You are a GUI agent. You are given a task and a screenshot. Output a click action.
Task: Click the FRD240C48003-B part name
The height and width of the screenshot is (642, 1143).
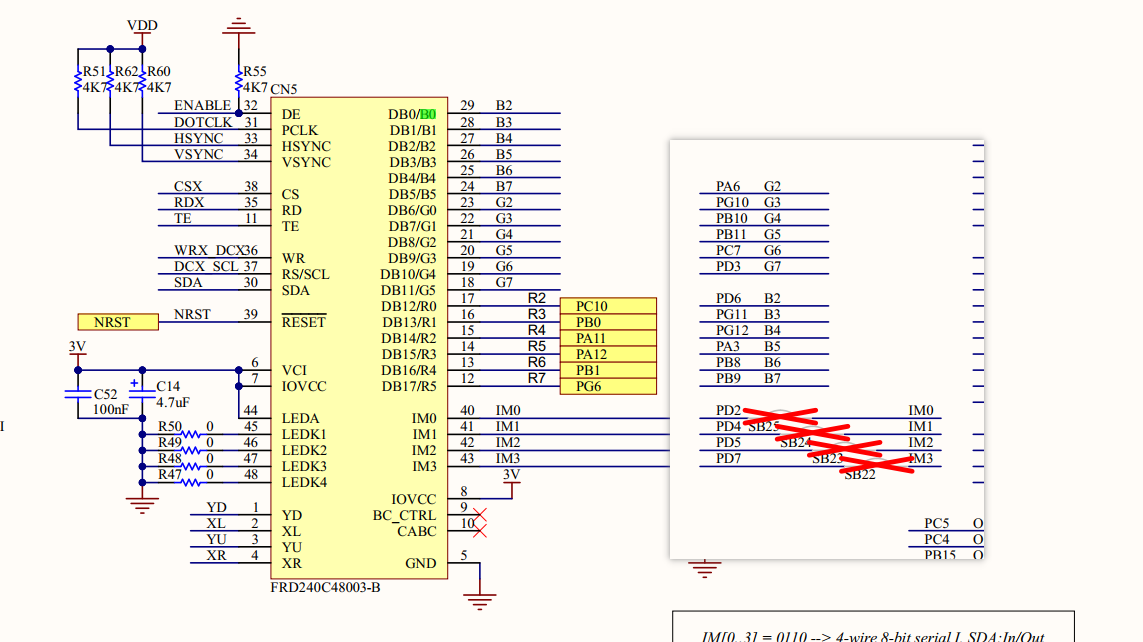click(325, 587)
